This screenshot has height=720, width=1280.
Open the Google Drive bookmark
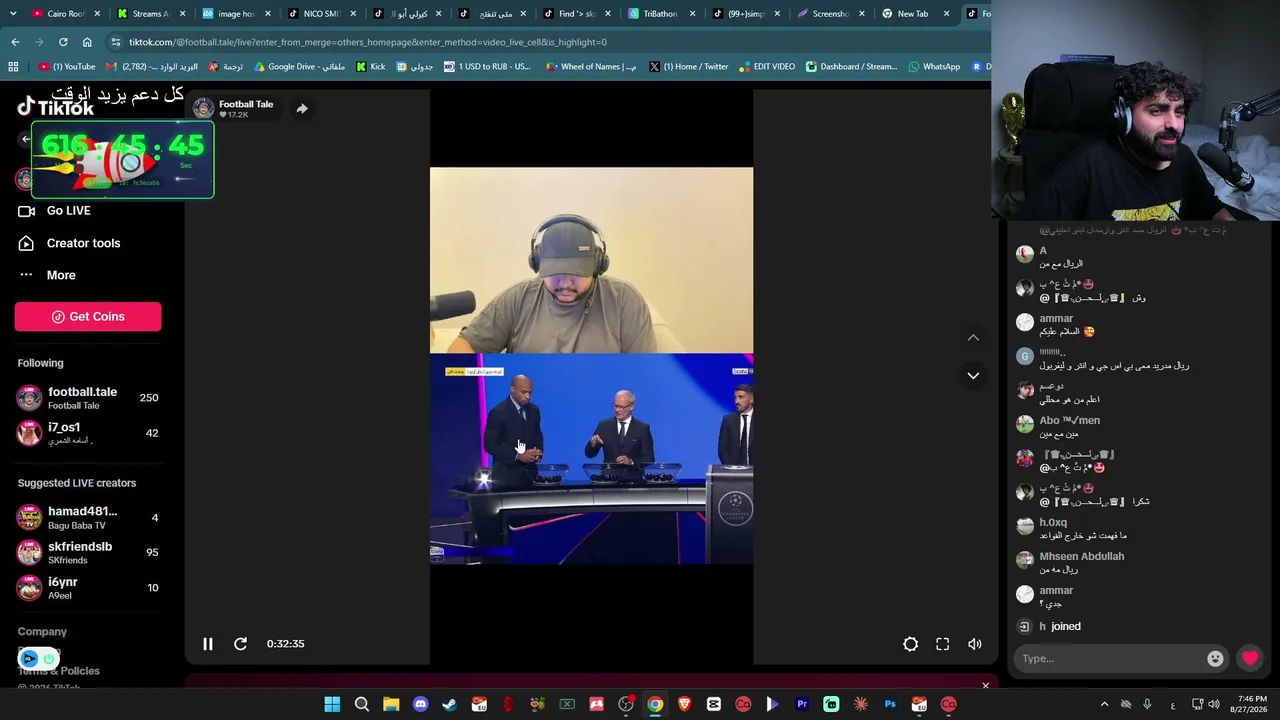300,67
